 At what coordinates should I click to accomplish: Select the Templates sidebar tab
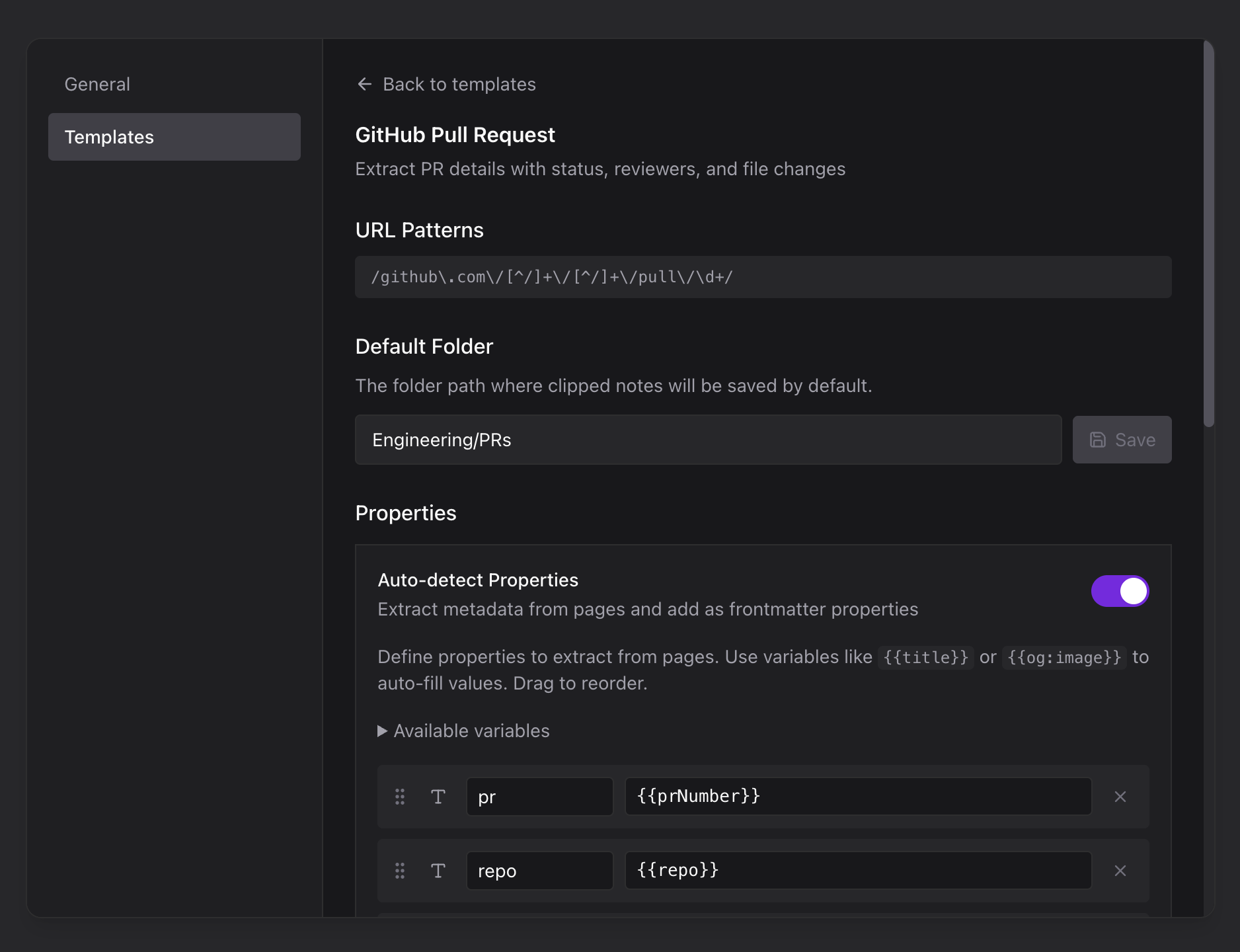tap(174, 137)
